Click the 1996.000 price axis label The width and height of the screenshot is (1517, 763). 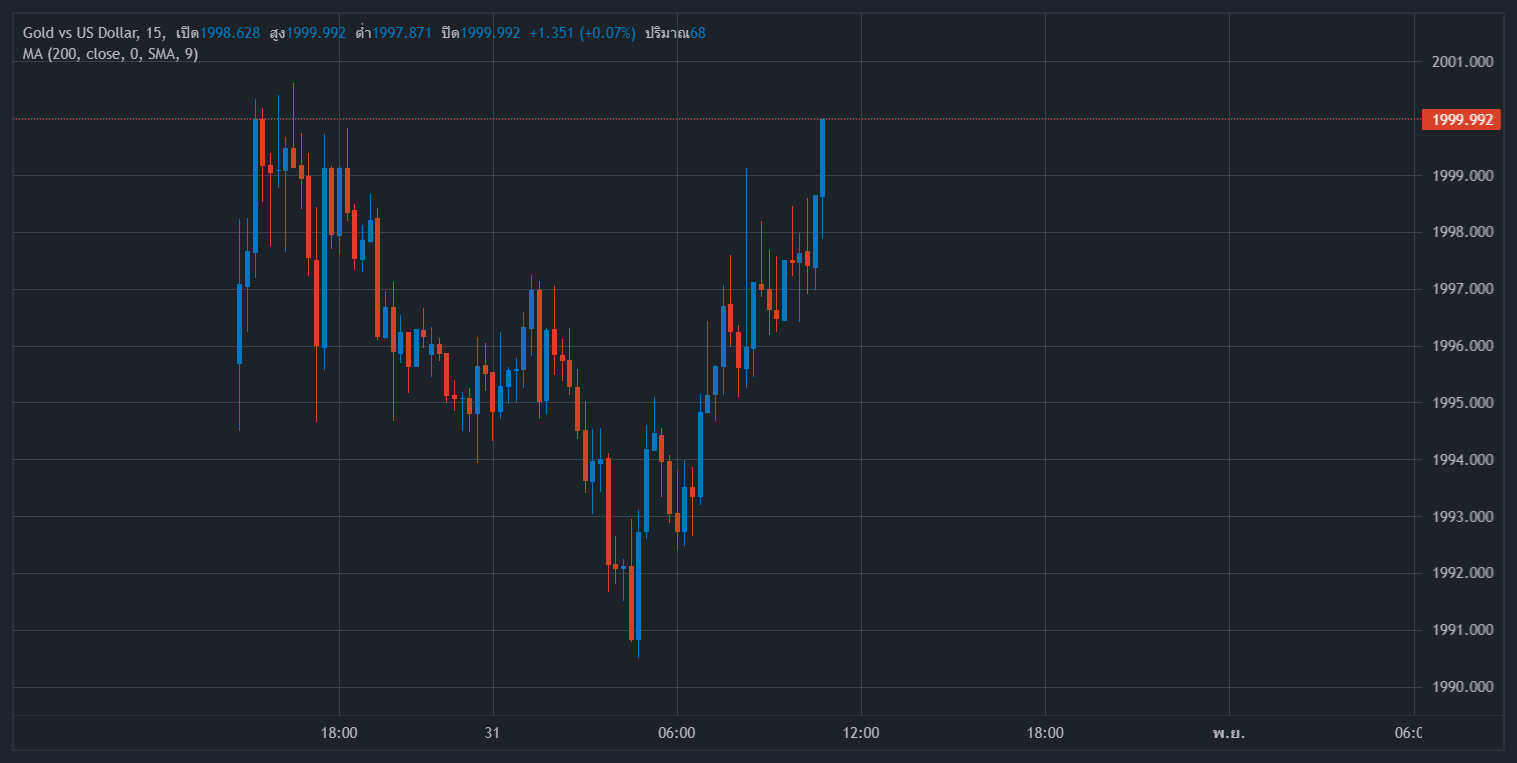(1462, 346)
